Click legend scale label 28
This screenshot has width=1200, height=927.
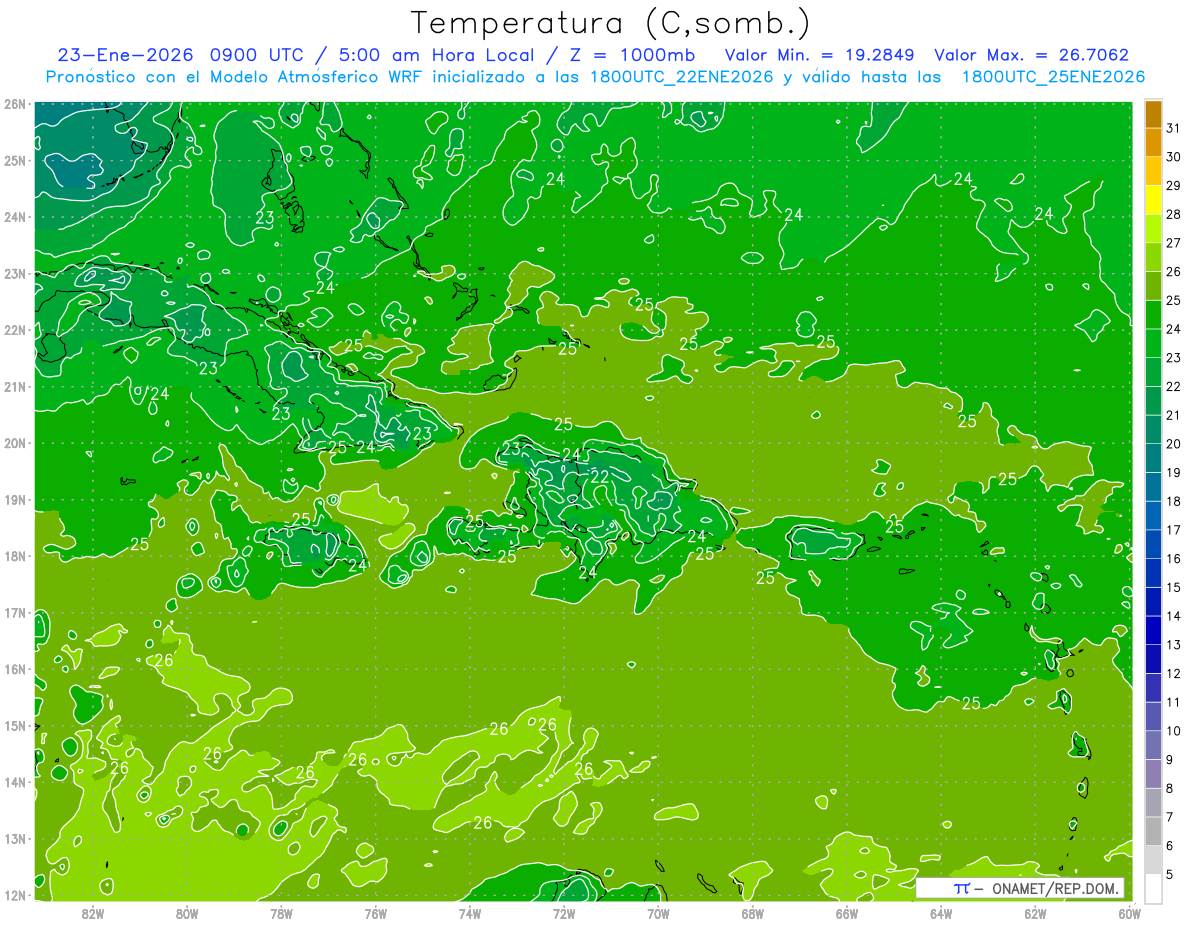point(1174,214)
